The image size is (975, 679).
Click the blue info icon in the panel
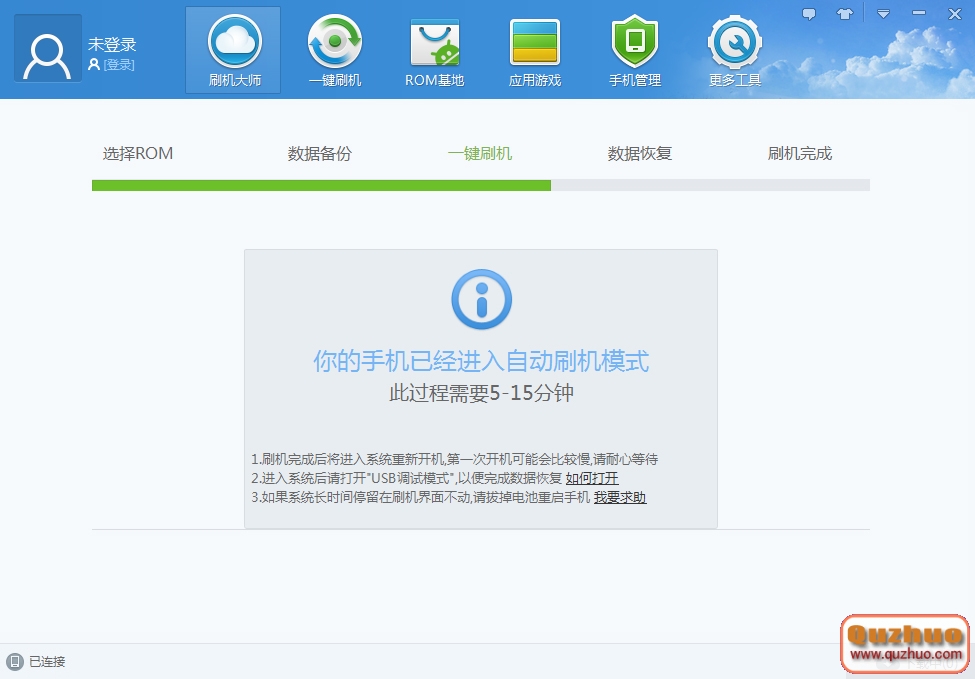(481, 299)
